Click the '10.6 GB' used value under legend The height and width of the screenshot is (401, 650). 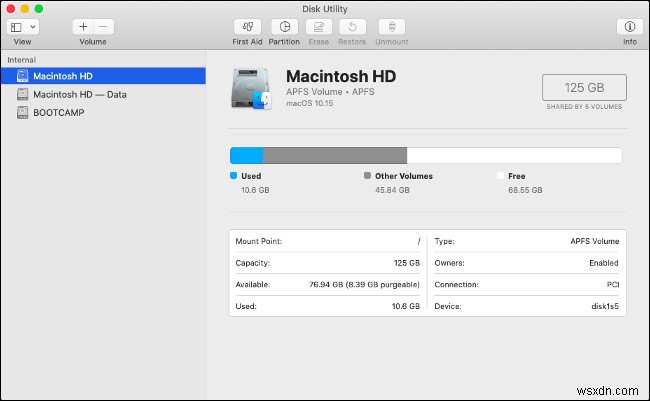[255, 190]
